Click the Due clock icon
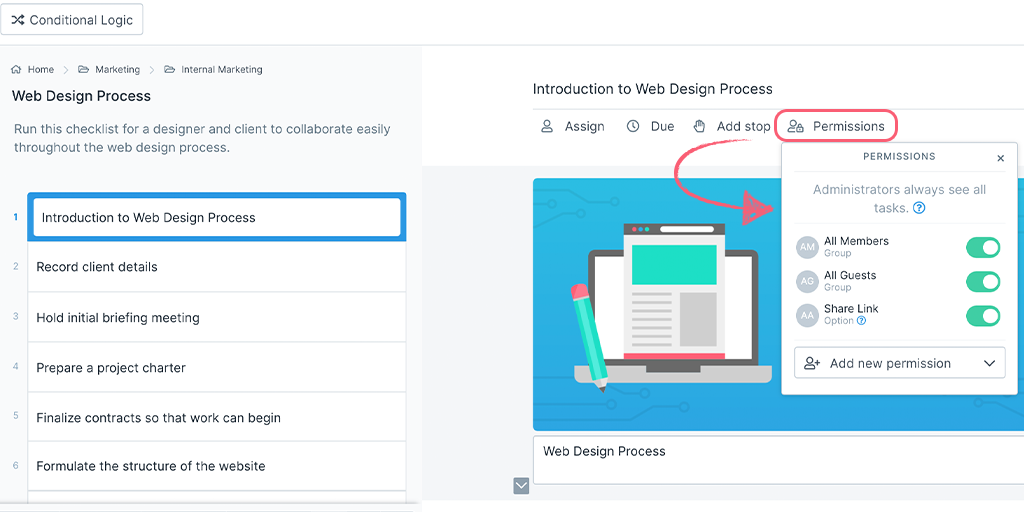Screen dimensions: 1024x512 (633, 126)
